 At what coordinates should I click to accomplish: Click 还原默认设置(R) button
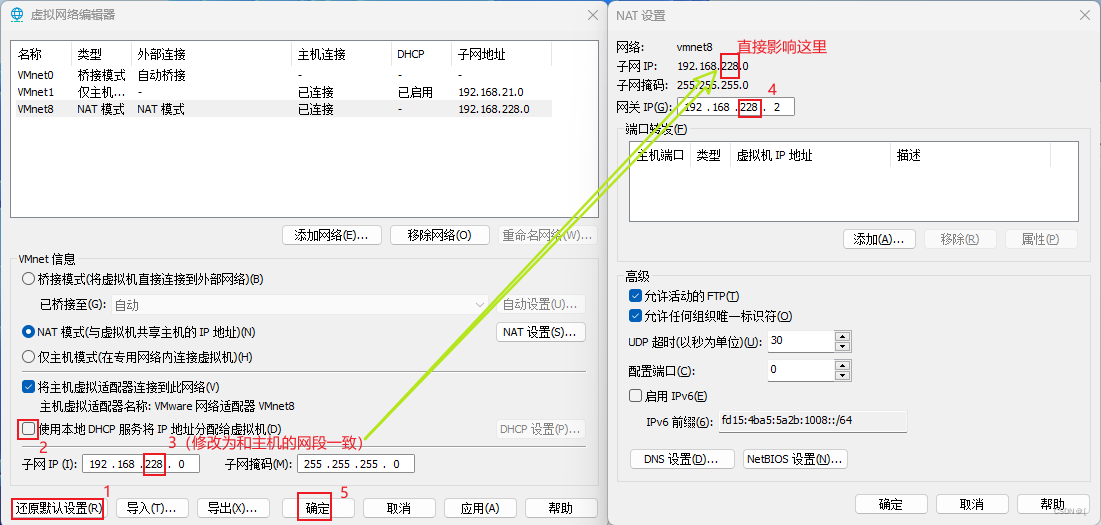pos(57,508)
